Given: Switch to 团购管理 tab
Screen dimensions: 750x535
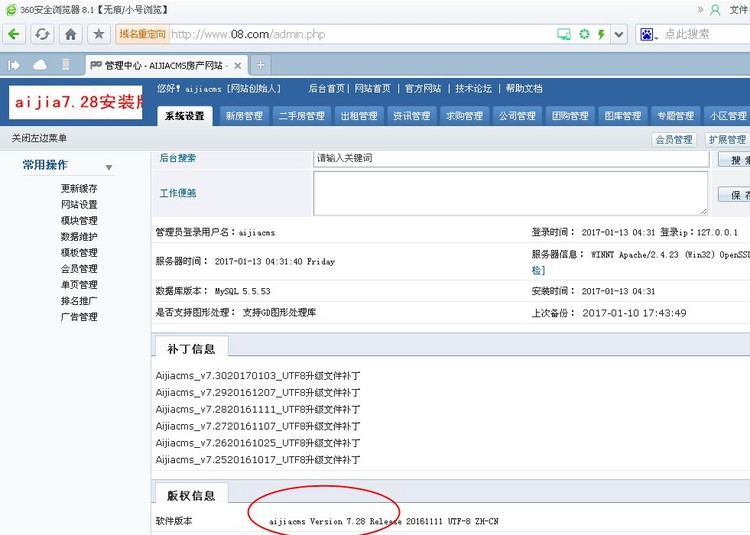Looking at the screenshot, I should click(x=570, y=116).
